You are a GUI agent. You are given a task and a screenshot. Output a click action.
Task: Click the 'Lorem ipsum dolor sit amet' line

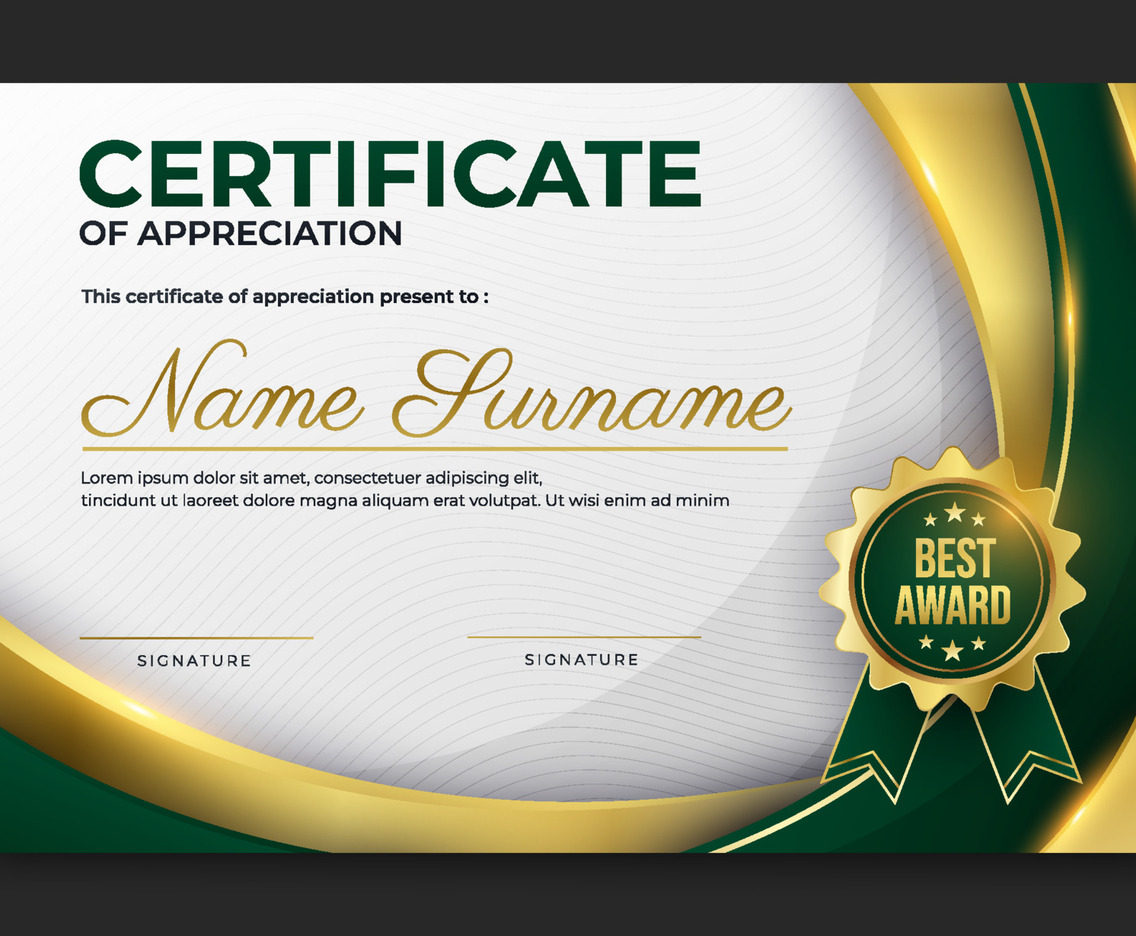(x=312, y=478)
